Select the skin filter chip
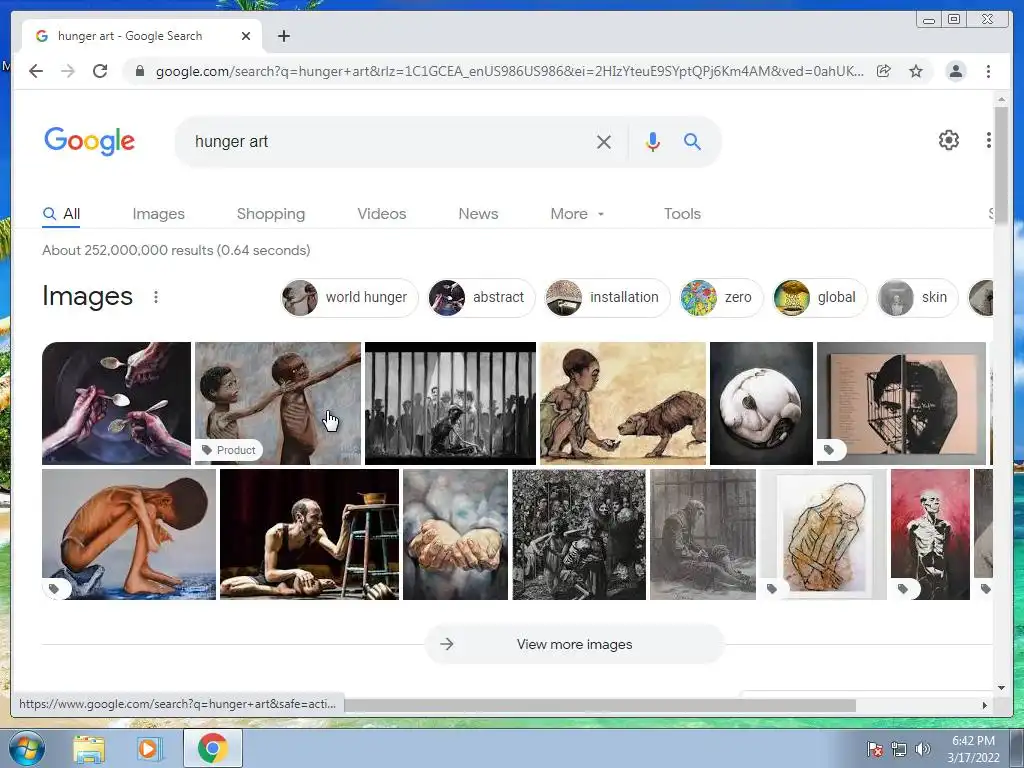The image size is (1024, 768). 917,297
